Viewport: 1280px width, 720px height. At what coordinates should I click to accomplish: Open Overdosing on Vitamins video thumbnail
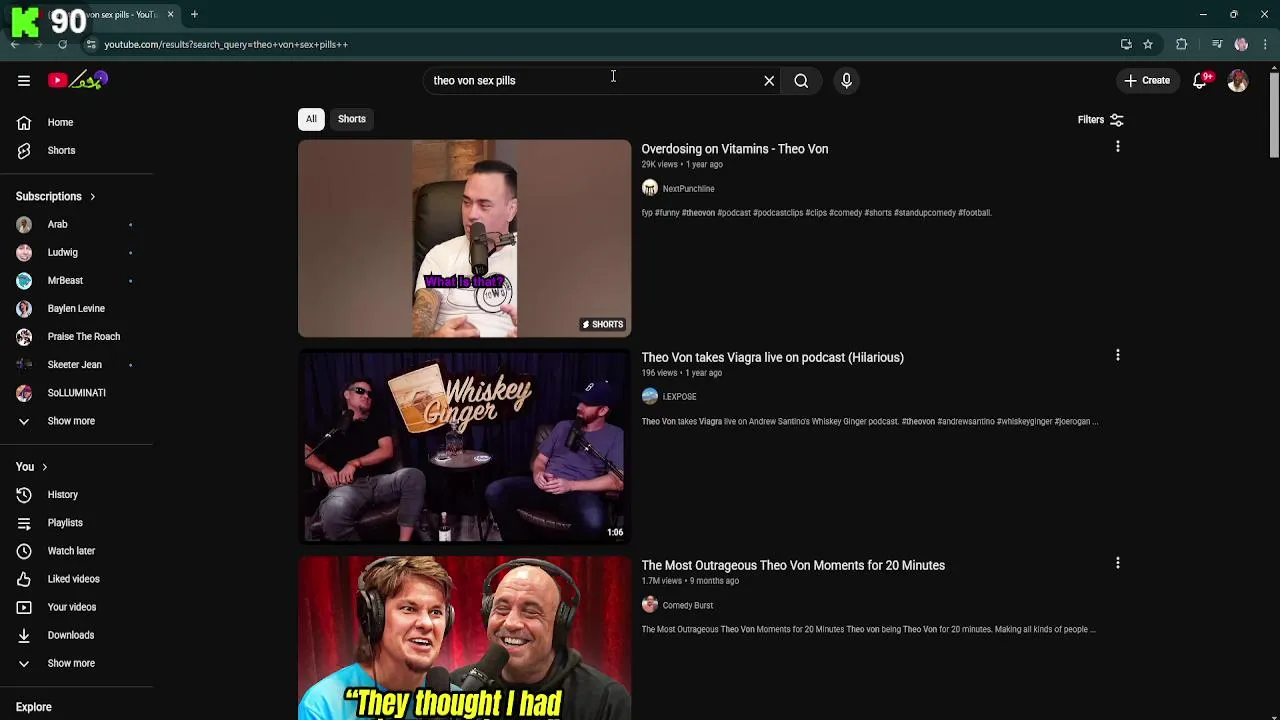pos(464,238)
